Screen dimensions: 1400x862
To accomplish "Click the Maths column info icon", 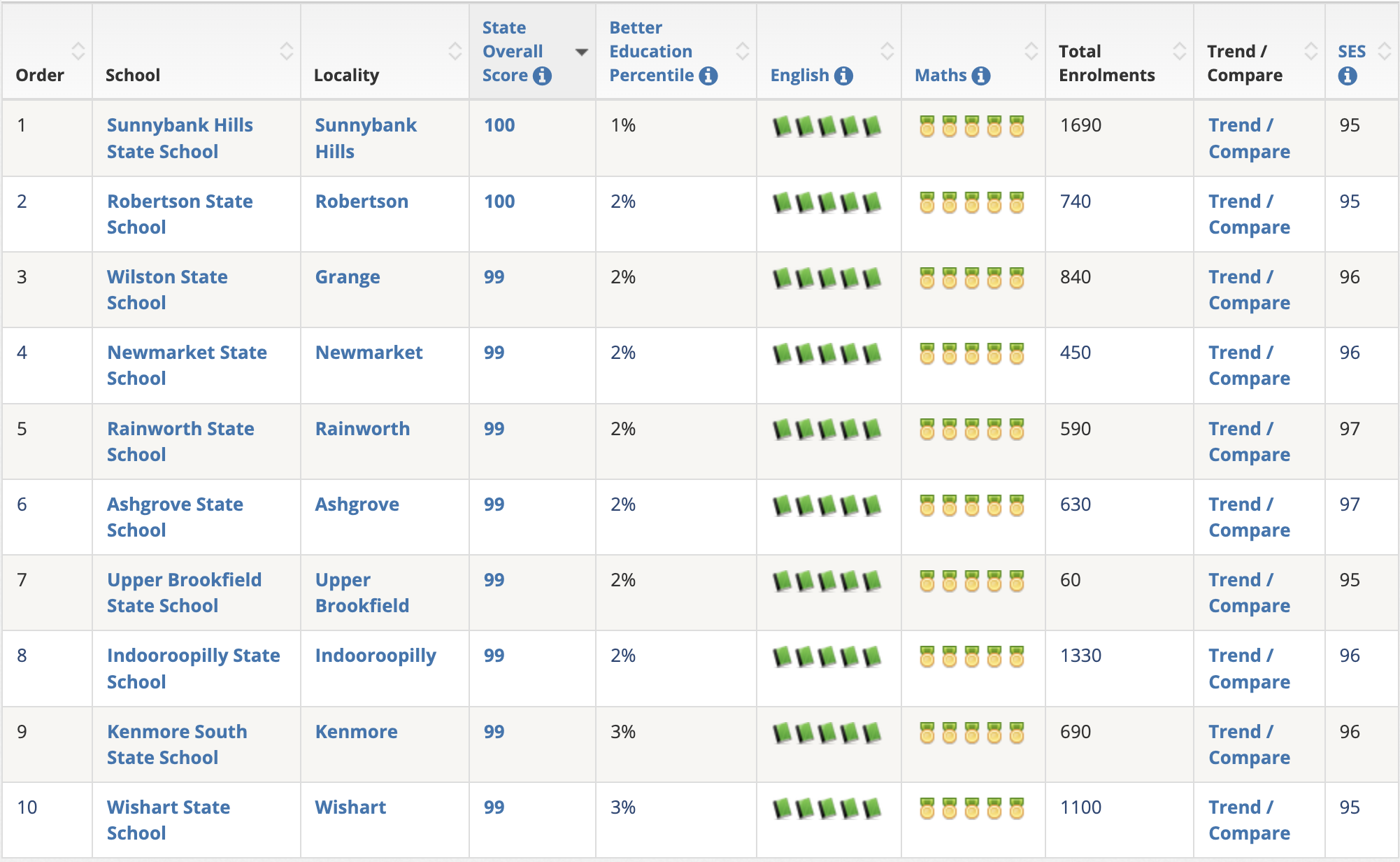I will click(x=981, y=76).
